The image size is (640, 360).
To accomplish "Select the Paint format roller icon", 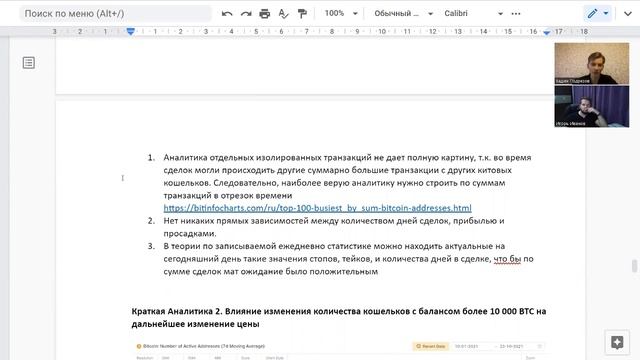I will click(x=302, y=13).
